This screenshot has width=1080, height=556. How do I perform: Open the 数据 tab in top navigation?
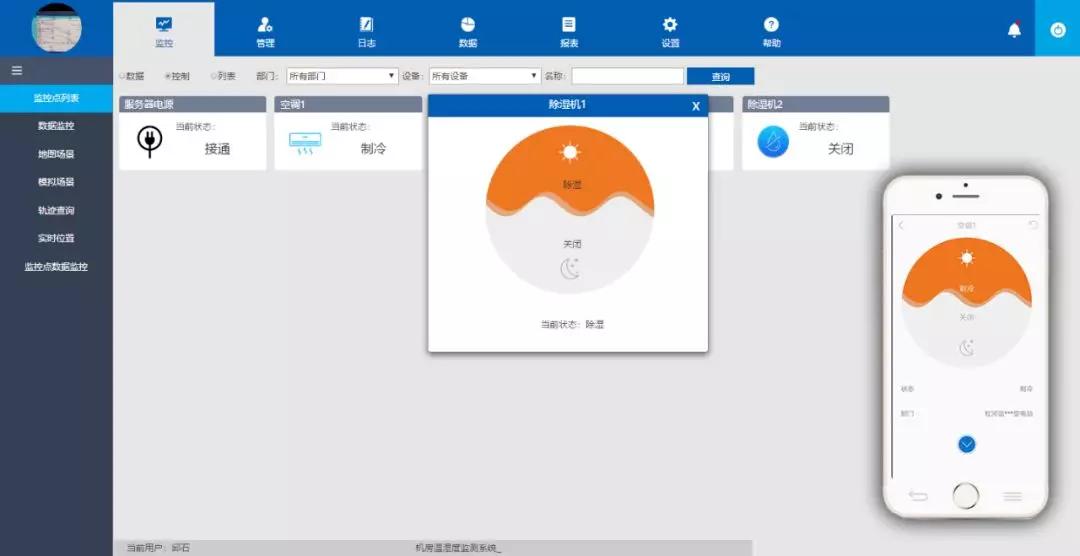(468, 30)
